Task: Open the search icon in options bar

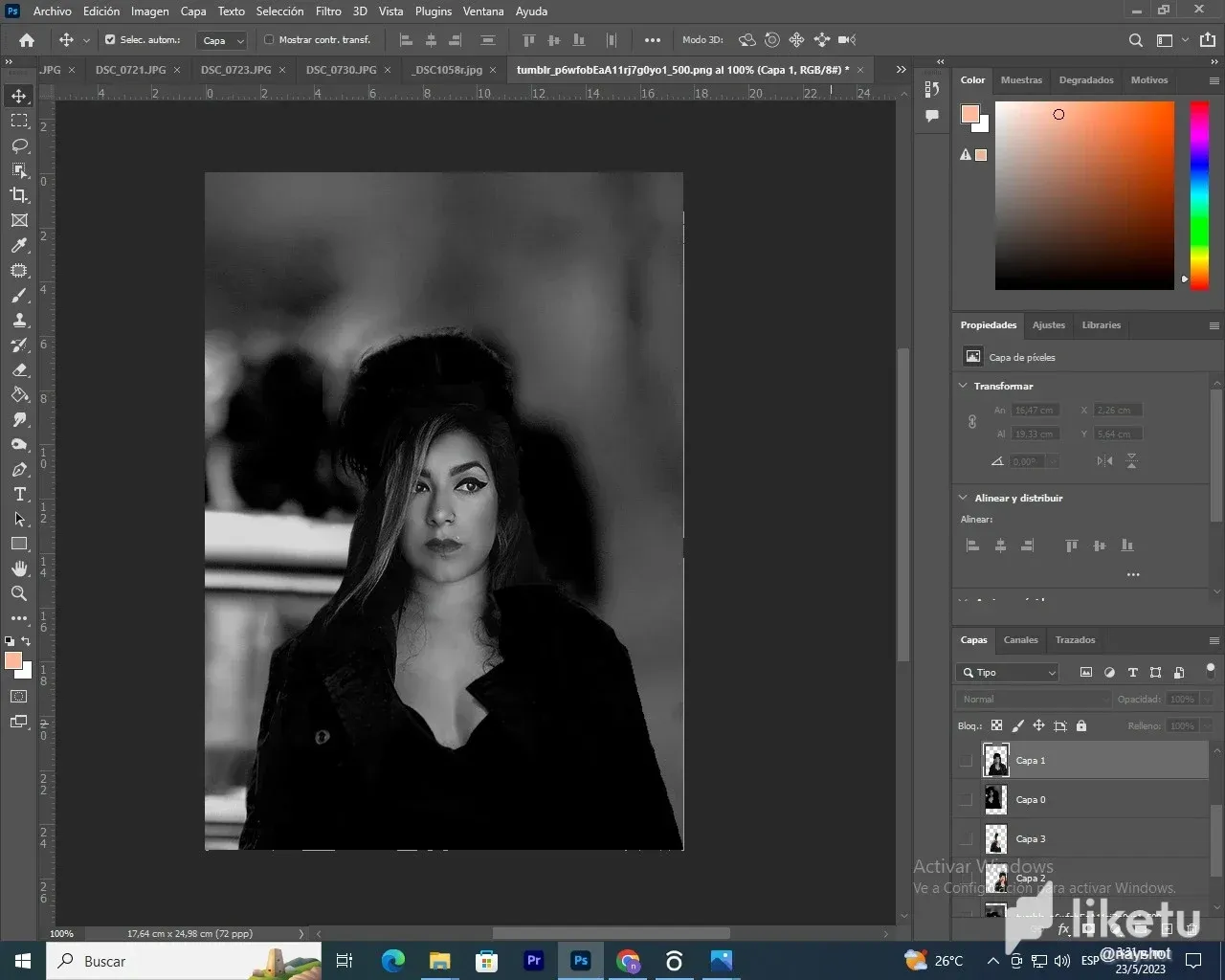Action: pos(1136,40)
